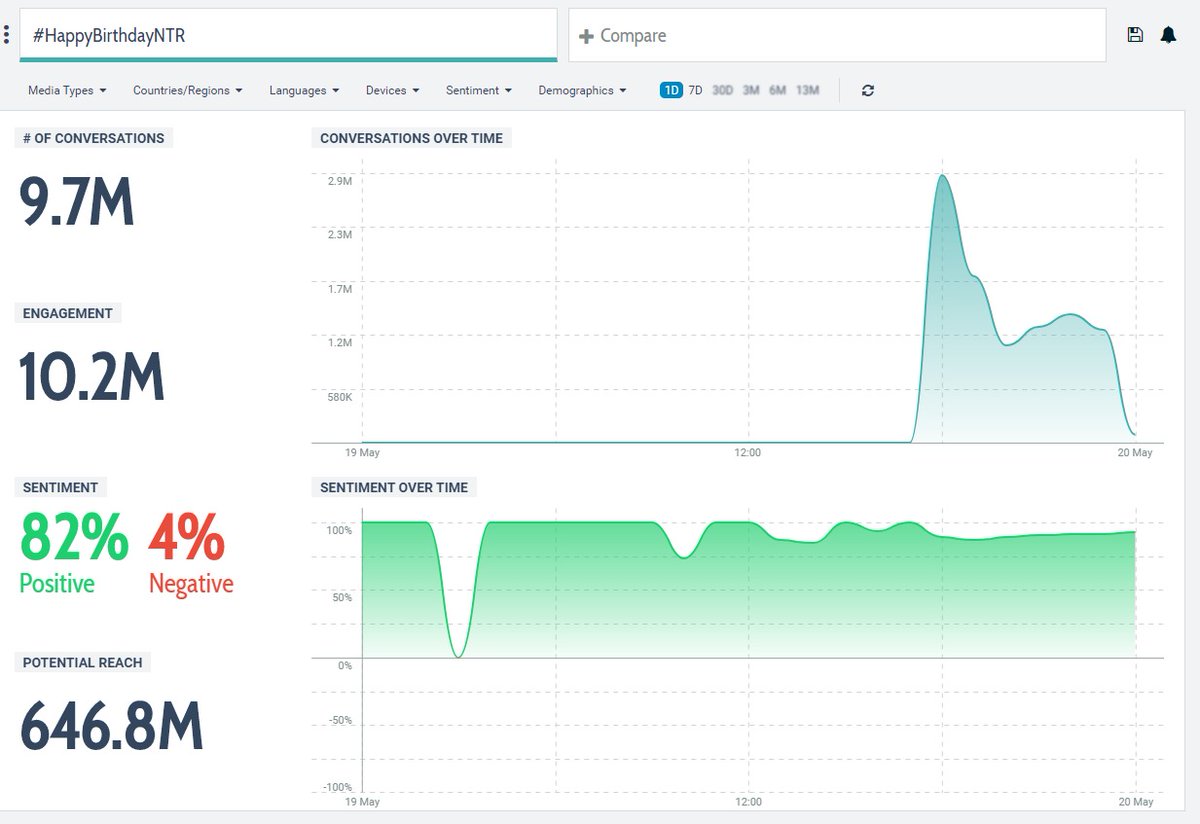Switch to 13M time range
This screenshot has height=824, width=1200.
pyautogui.click(x=807, y=90)
